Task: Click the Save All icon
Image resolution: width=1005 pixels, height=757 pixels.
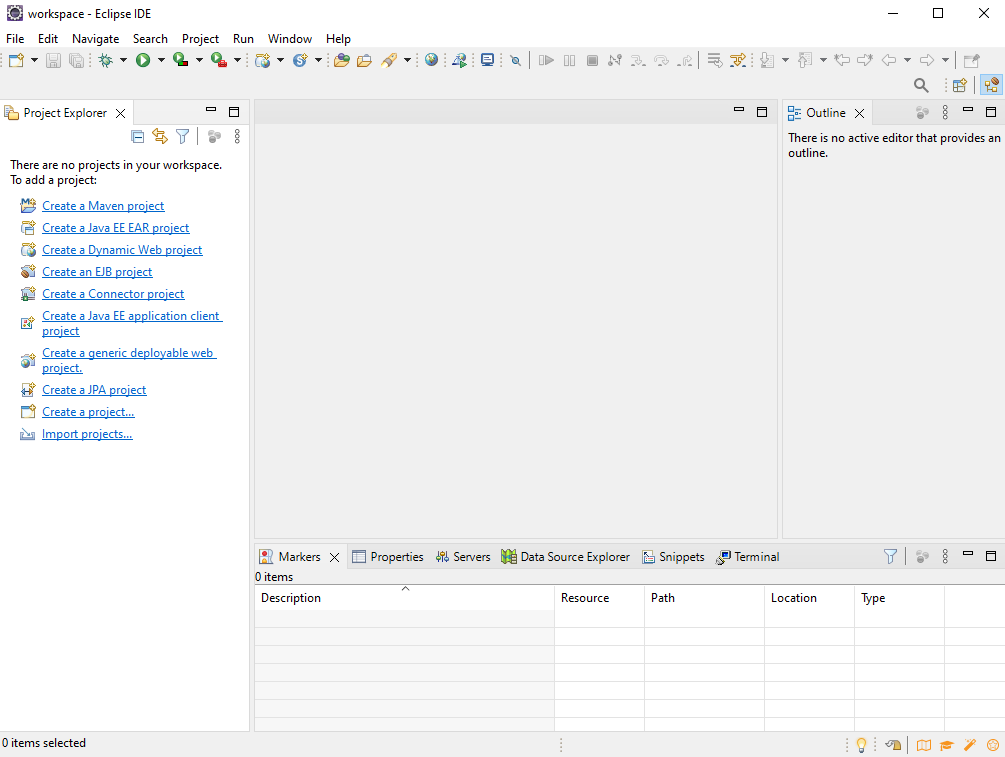Action: pos(76,60)
